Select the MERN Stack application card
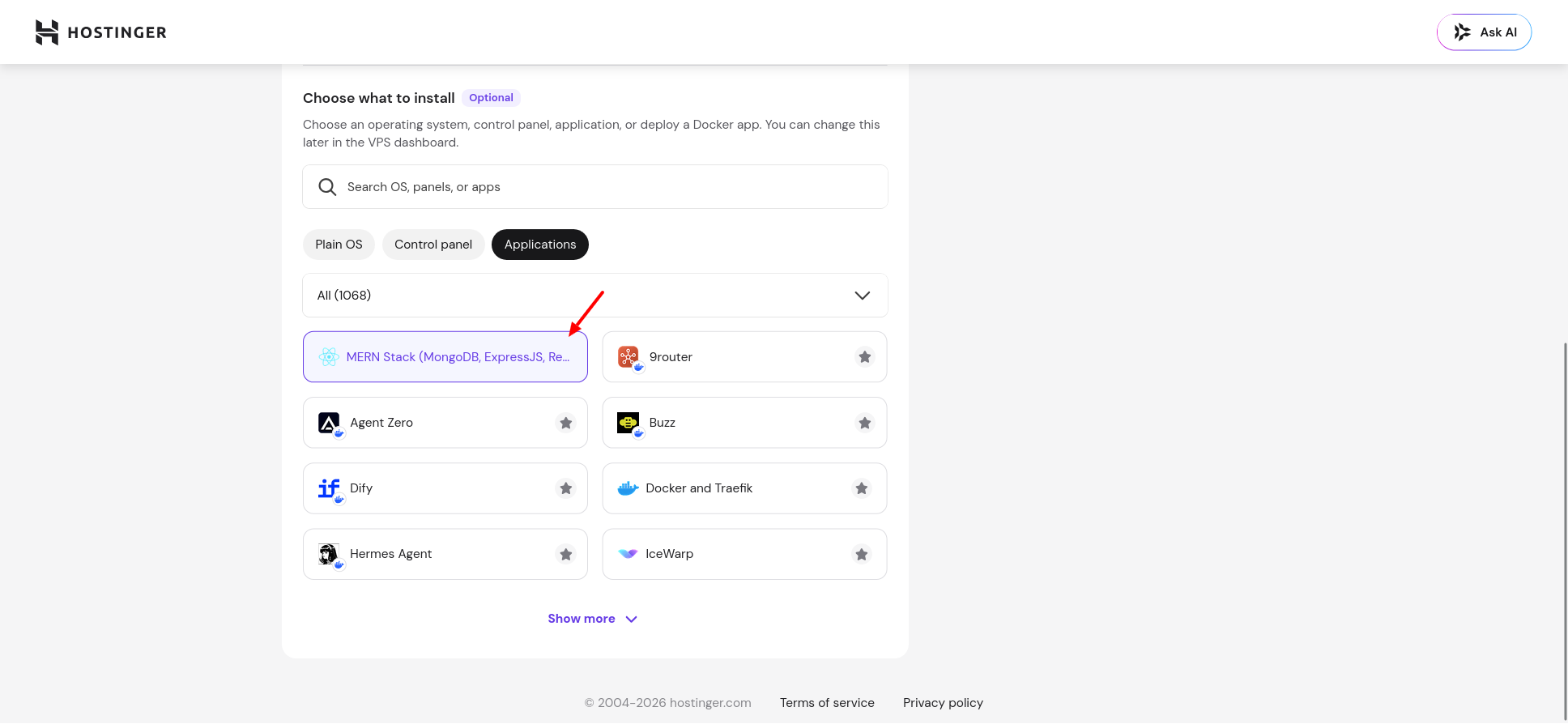Image resolution: width=1568 pixels, height=724 pixels. pyautogui.click(x=445, y=357)
